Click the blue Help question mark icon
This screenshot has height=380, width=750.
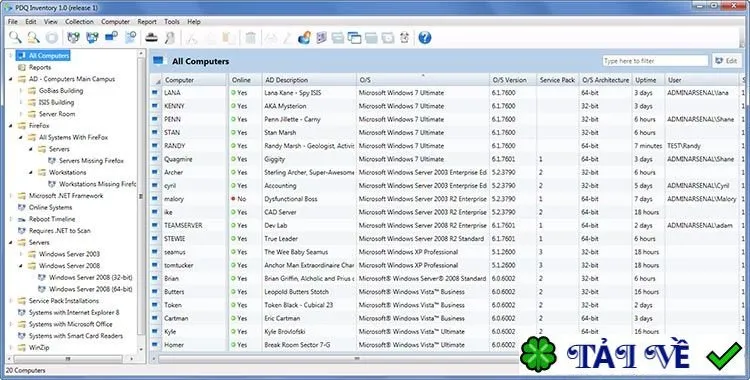click(425, 37)
